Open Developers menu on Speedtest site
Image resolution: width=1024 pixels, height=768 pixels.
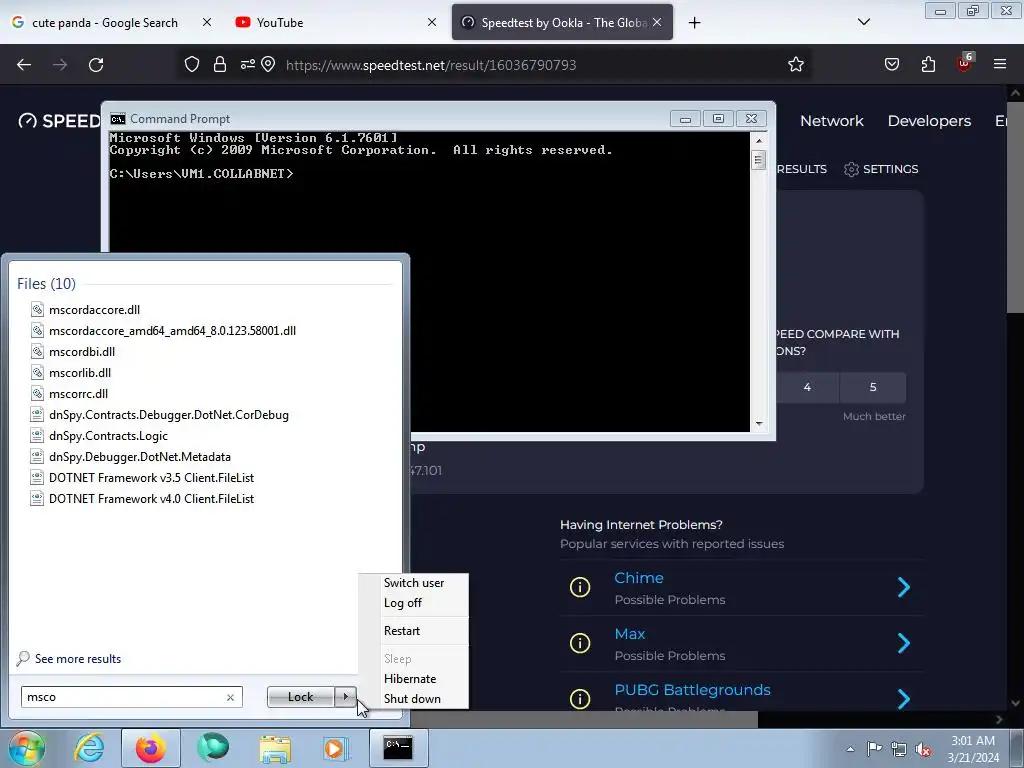(929, 121)
